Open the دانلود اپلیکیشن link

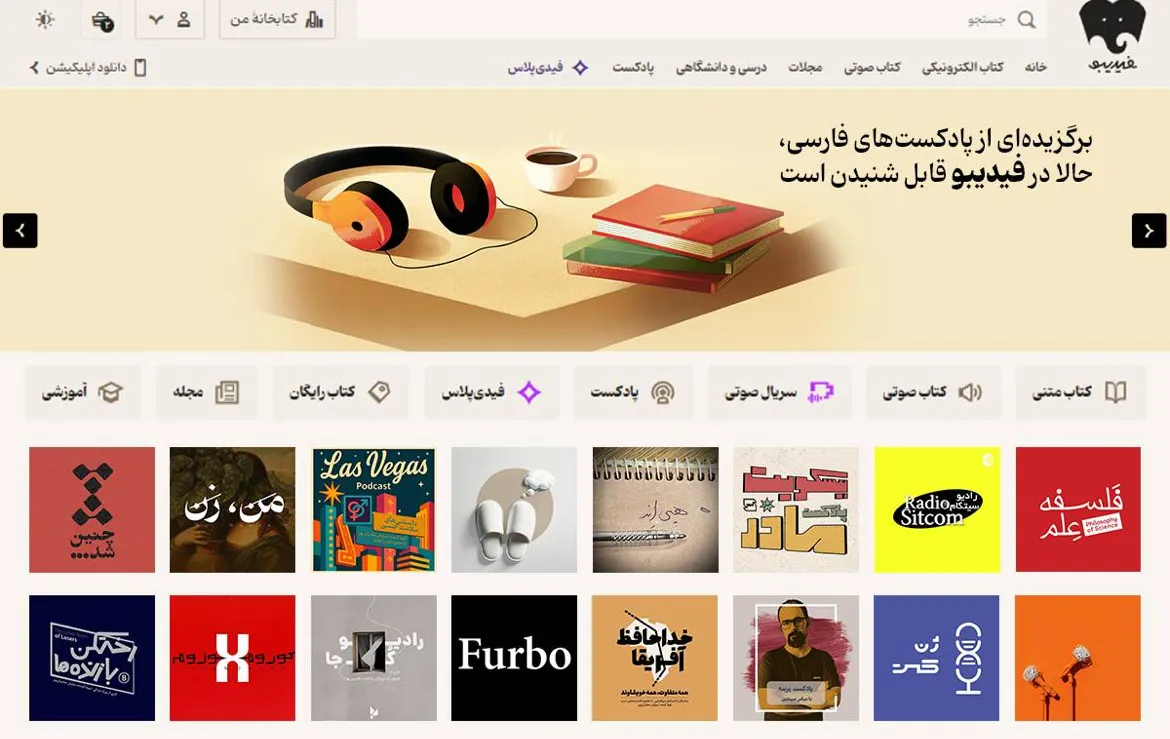tap(88, 68)
